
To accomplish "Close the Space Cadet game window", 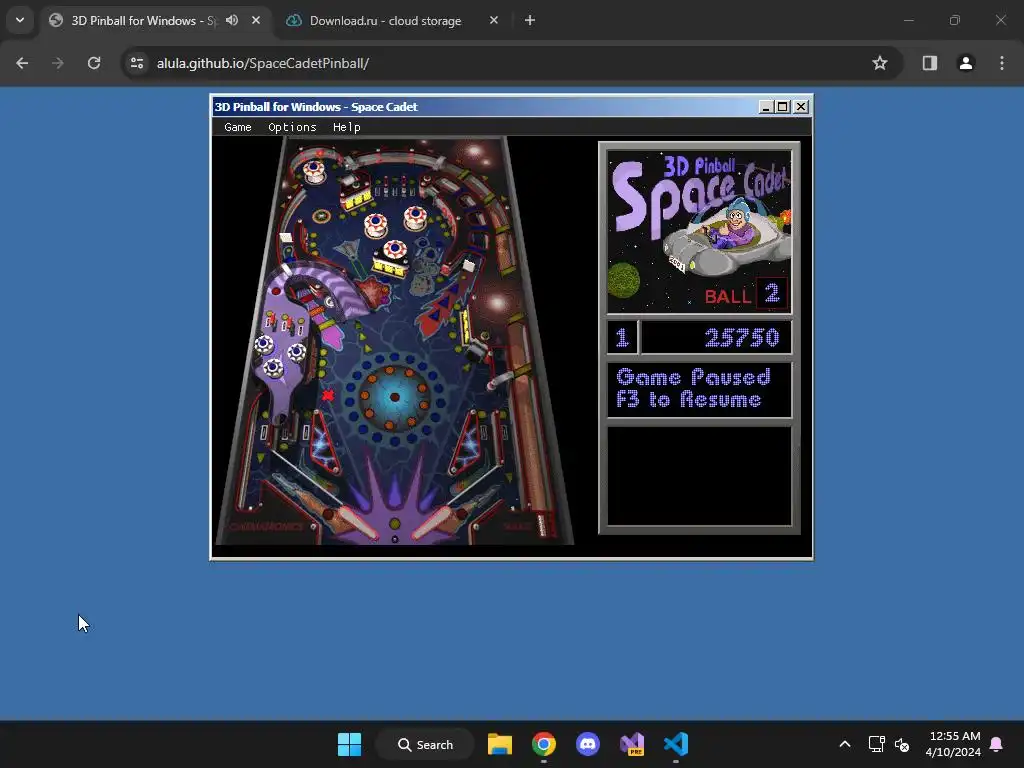I will coord(801,107).
